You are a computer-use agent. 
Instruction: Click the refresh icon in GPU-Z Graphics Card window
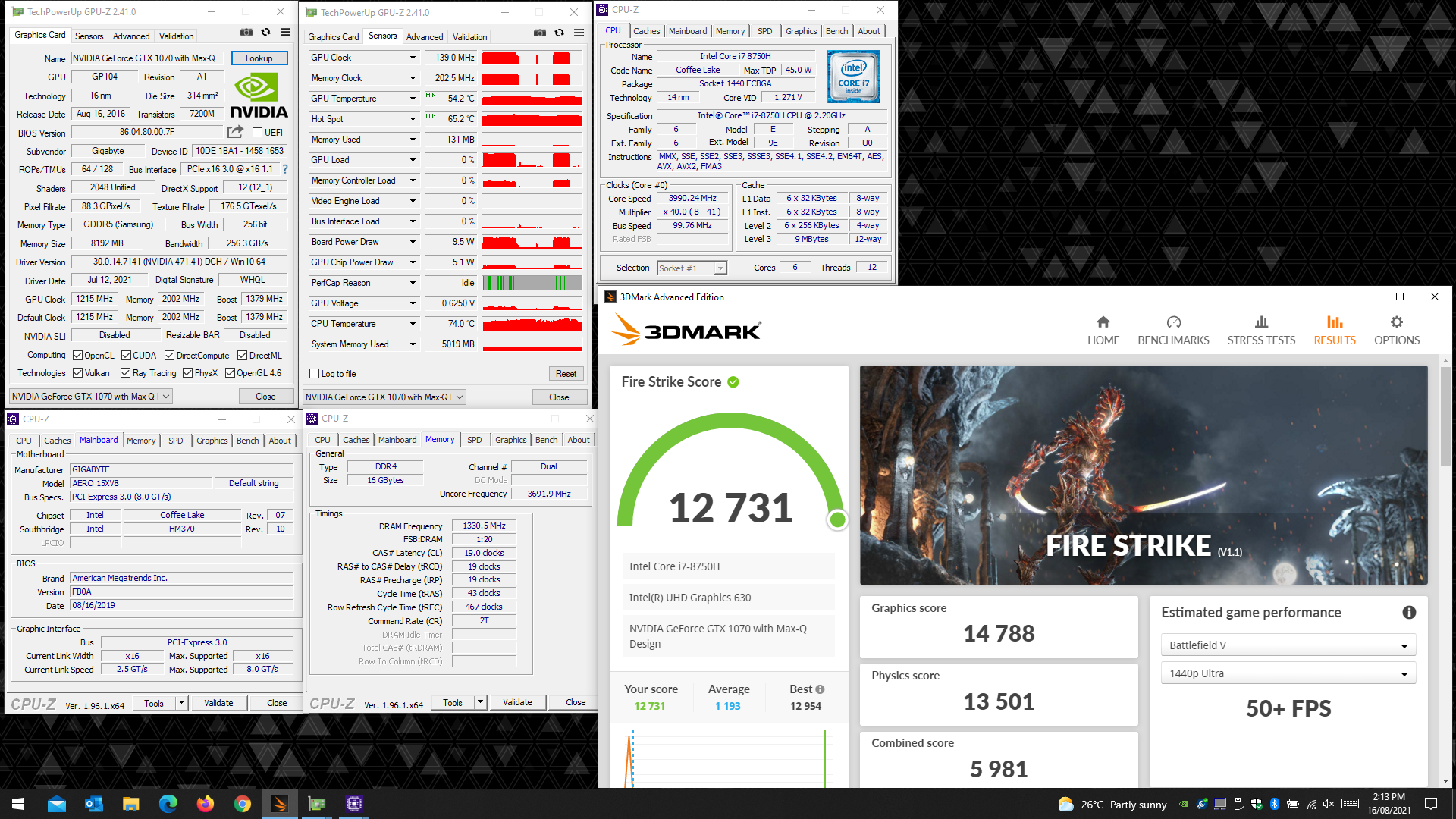point(266,33)
